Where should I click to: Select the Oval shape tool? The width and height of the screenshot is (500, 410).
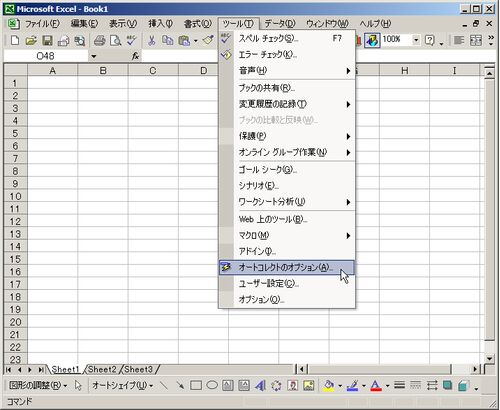click(212, 386)
